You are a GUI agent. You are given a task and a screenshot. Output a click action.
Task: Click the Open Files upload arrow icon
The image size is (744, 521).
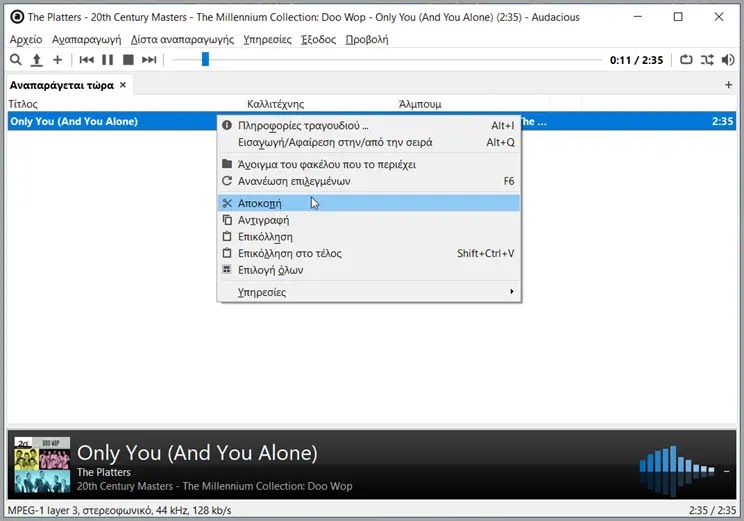37,60
